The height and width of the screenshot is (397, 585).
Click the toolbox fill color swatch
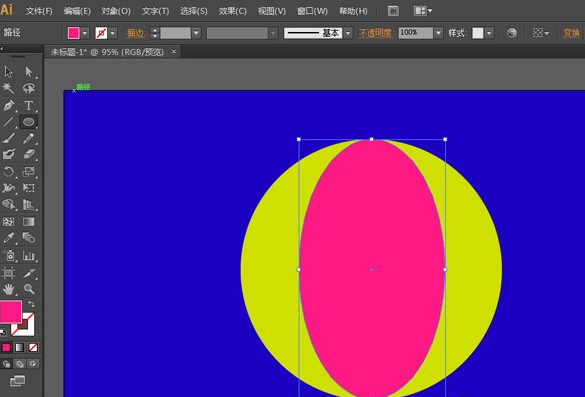(10, 312)
